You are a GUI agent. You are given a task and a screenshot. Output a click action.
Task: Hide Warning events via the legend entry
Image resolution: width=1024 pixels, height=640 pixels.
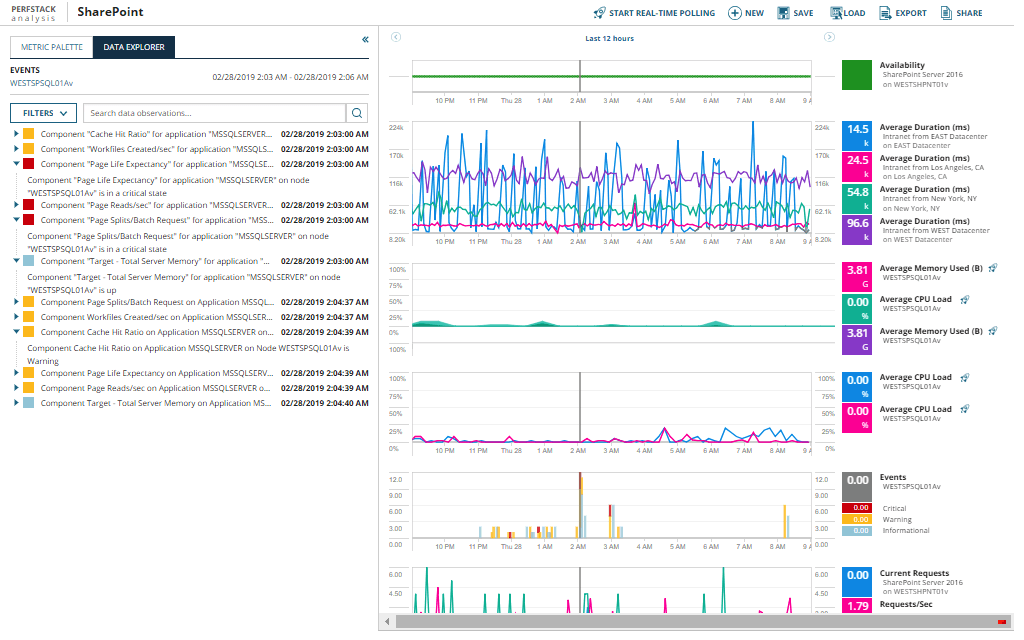(x=893, y=519)
